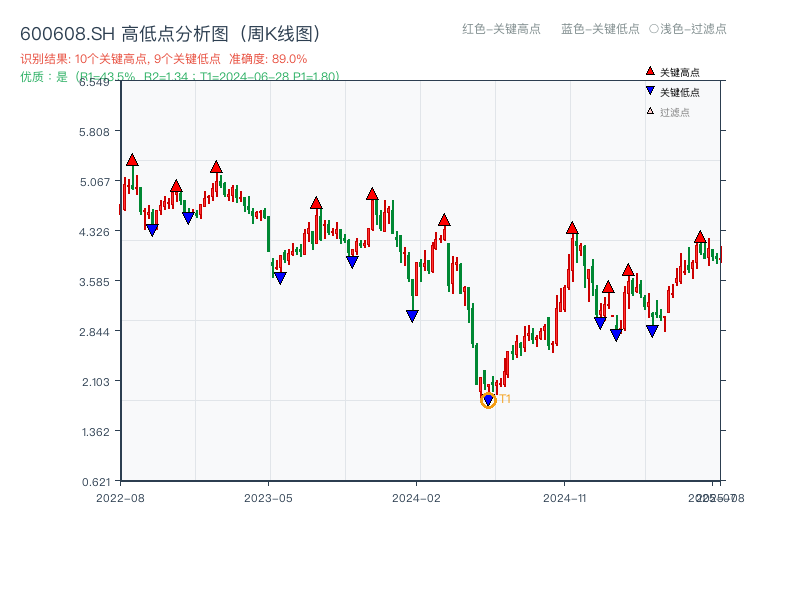Toggle the circle beside 浅色-过滤点
The width and height of the screenshot is (800, 600).
point(653,29)
